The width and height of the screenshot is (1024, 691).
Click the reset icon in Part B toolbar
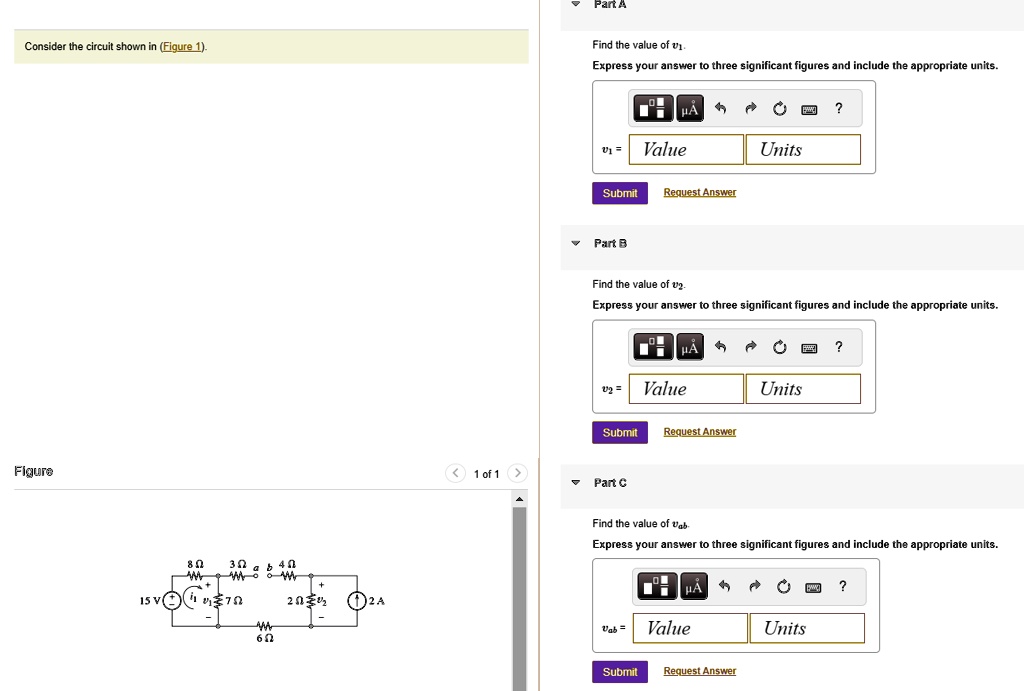pyautogui.click(x=780, y=347)
